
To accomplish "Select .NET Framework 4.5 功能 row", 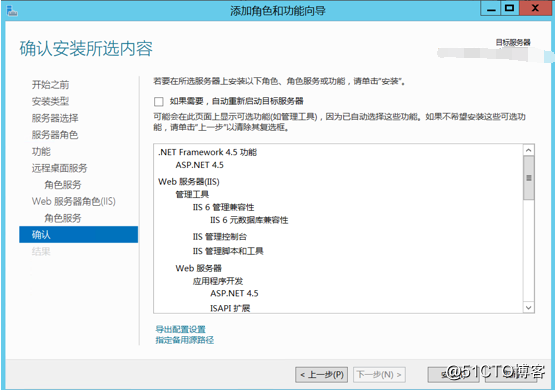I will pyautogui.click(x=207, y=152).
